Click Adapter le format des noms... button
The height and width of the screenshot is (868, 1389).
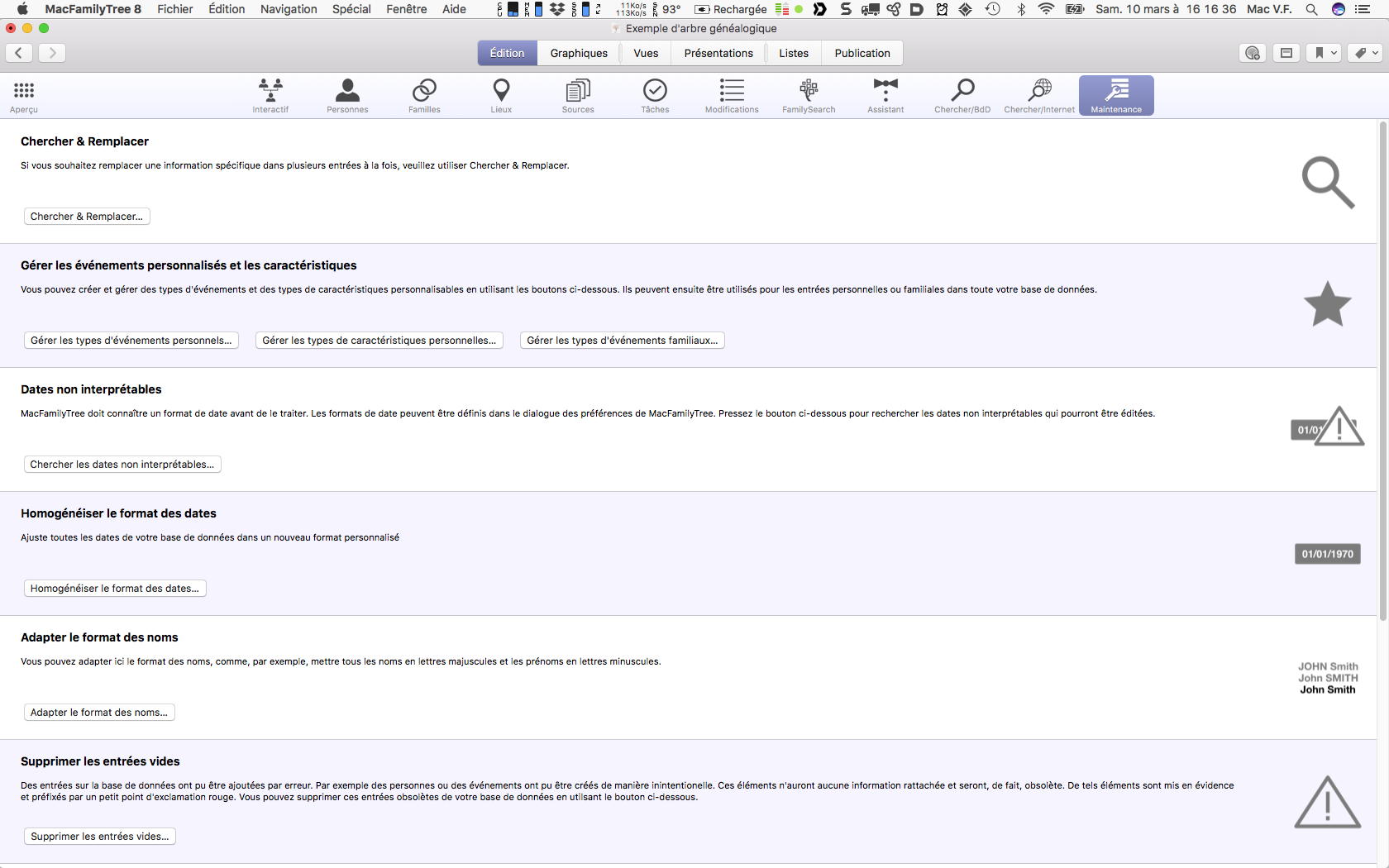coord(99,713)
